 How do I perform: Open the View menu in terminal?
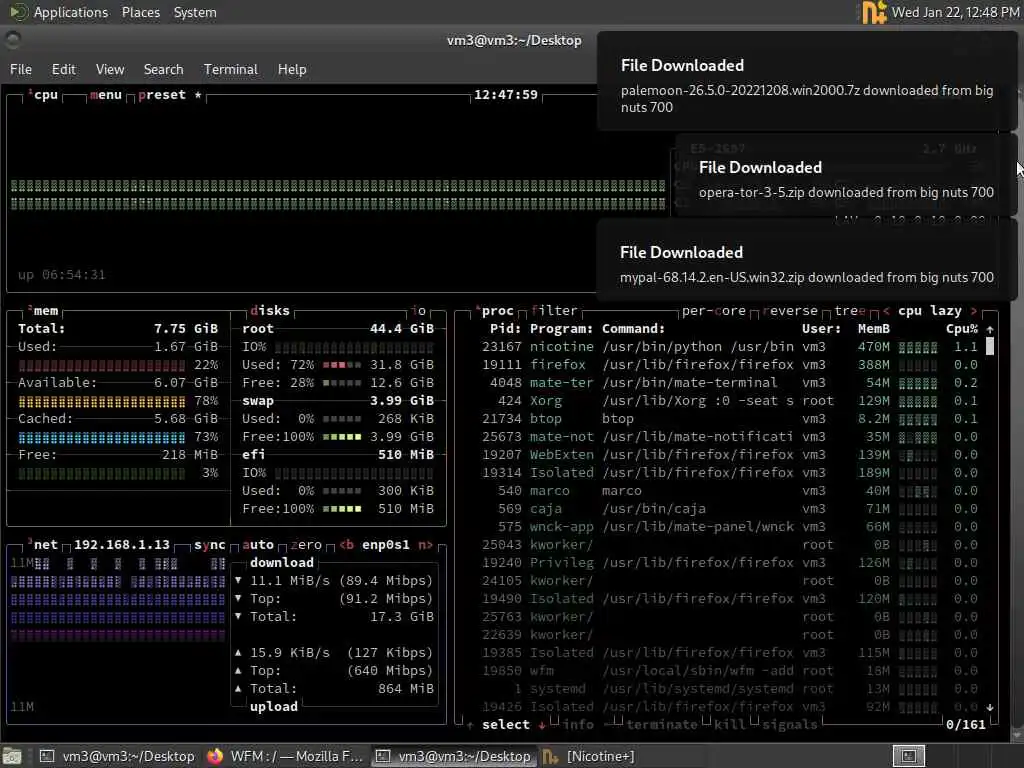point(110,69)
